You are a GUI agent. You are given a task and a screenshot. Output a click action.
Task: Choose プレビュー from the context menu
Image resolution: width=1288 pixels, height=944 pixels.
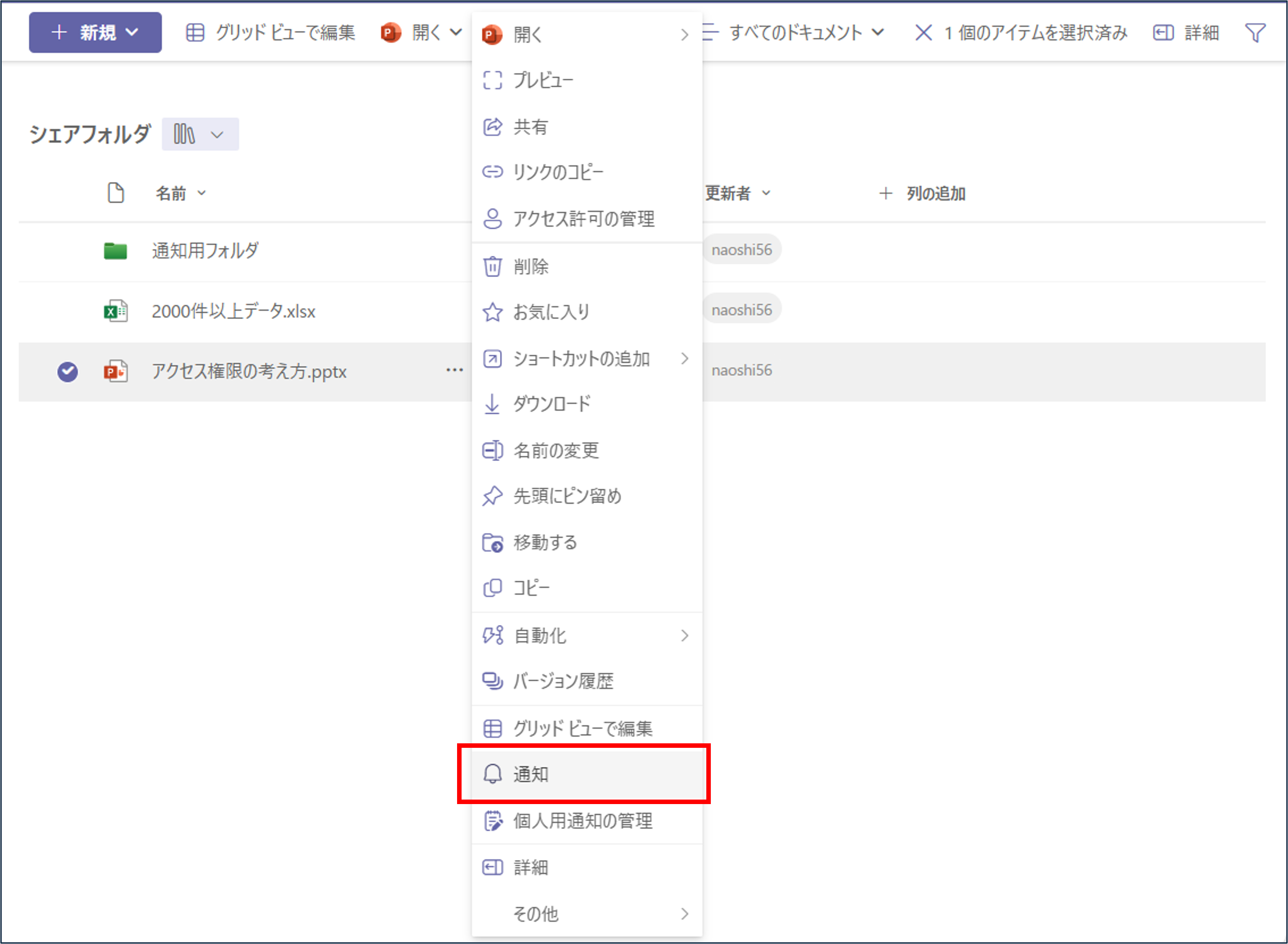click(587, 80)
